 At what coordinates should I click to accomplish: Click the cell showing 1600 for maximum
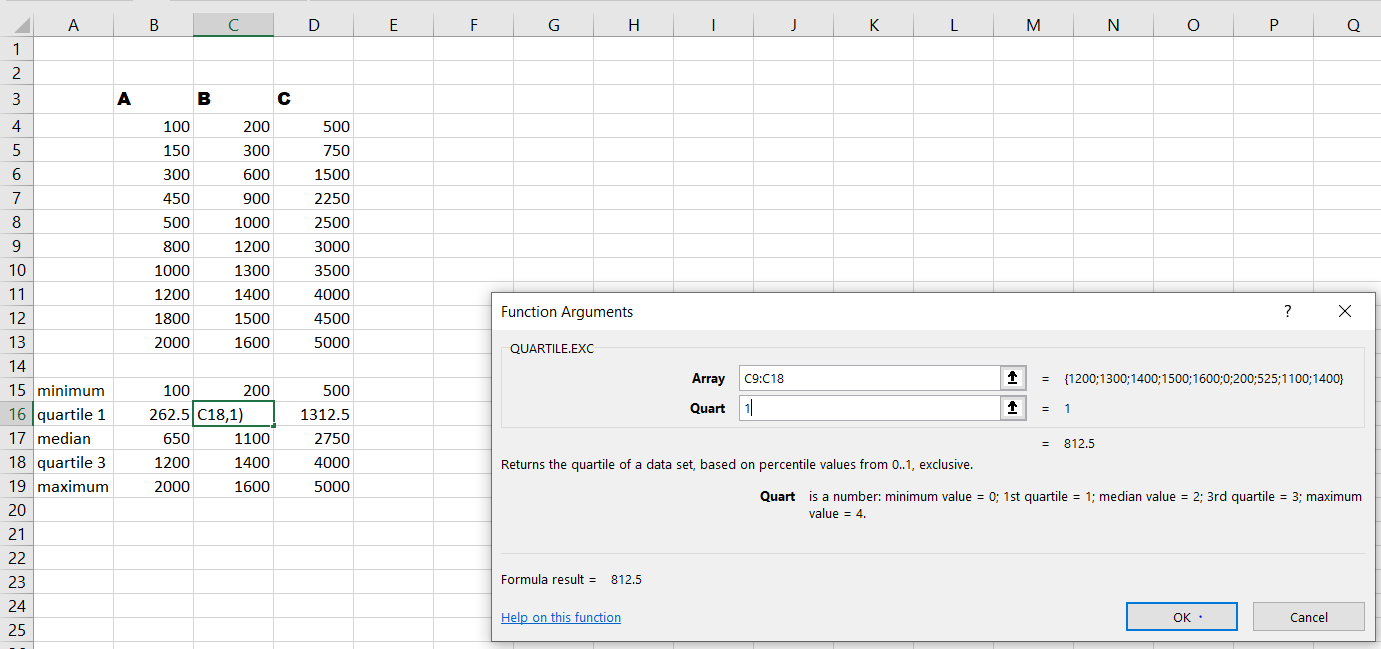233,486
